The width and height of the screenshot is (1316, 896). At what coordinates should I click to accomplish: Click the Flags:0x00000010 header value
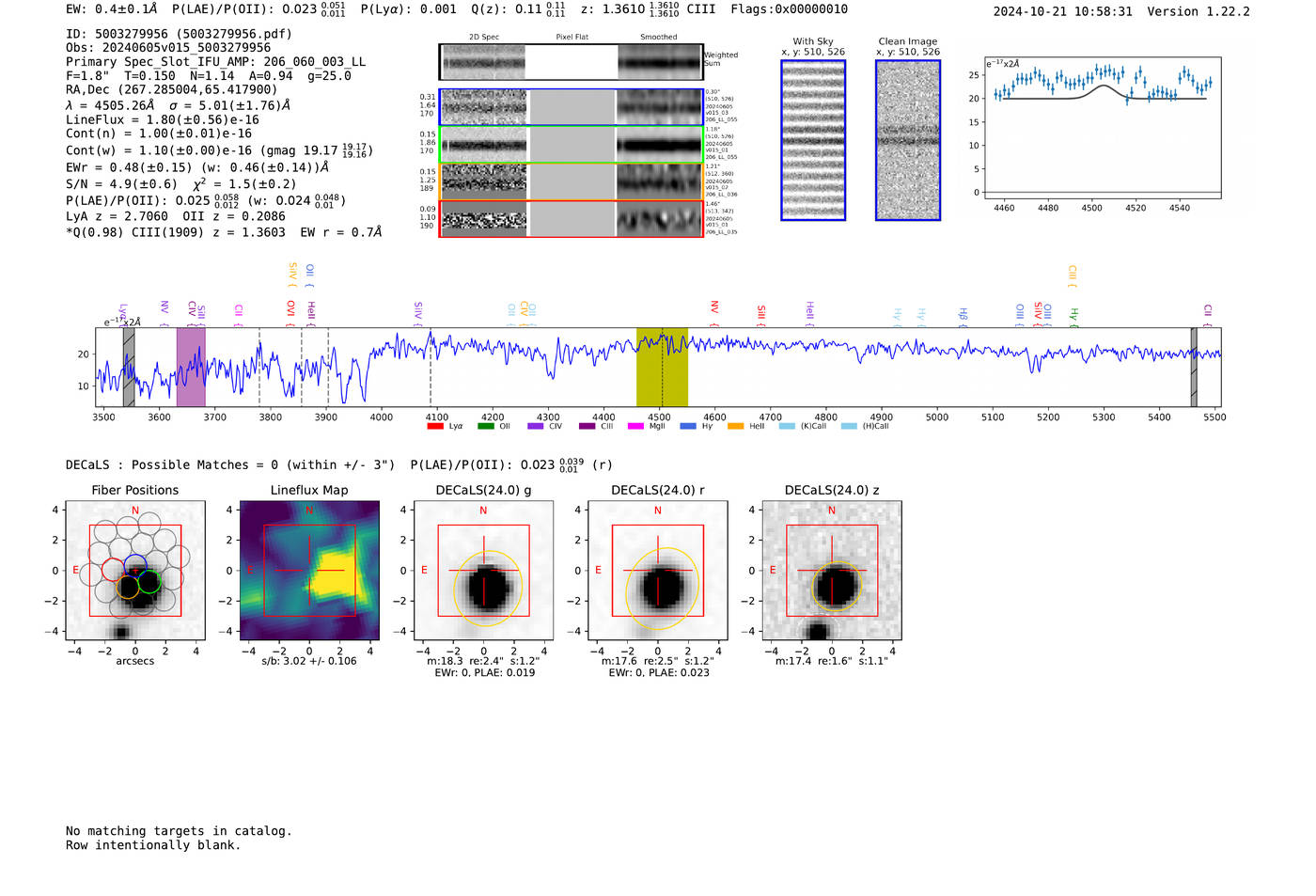click(x=789, y=9)
